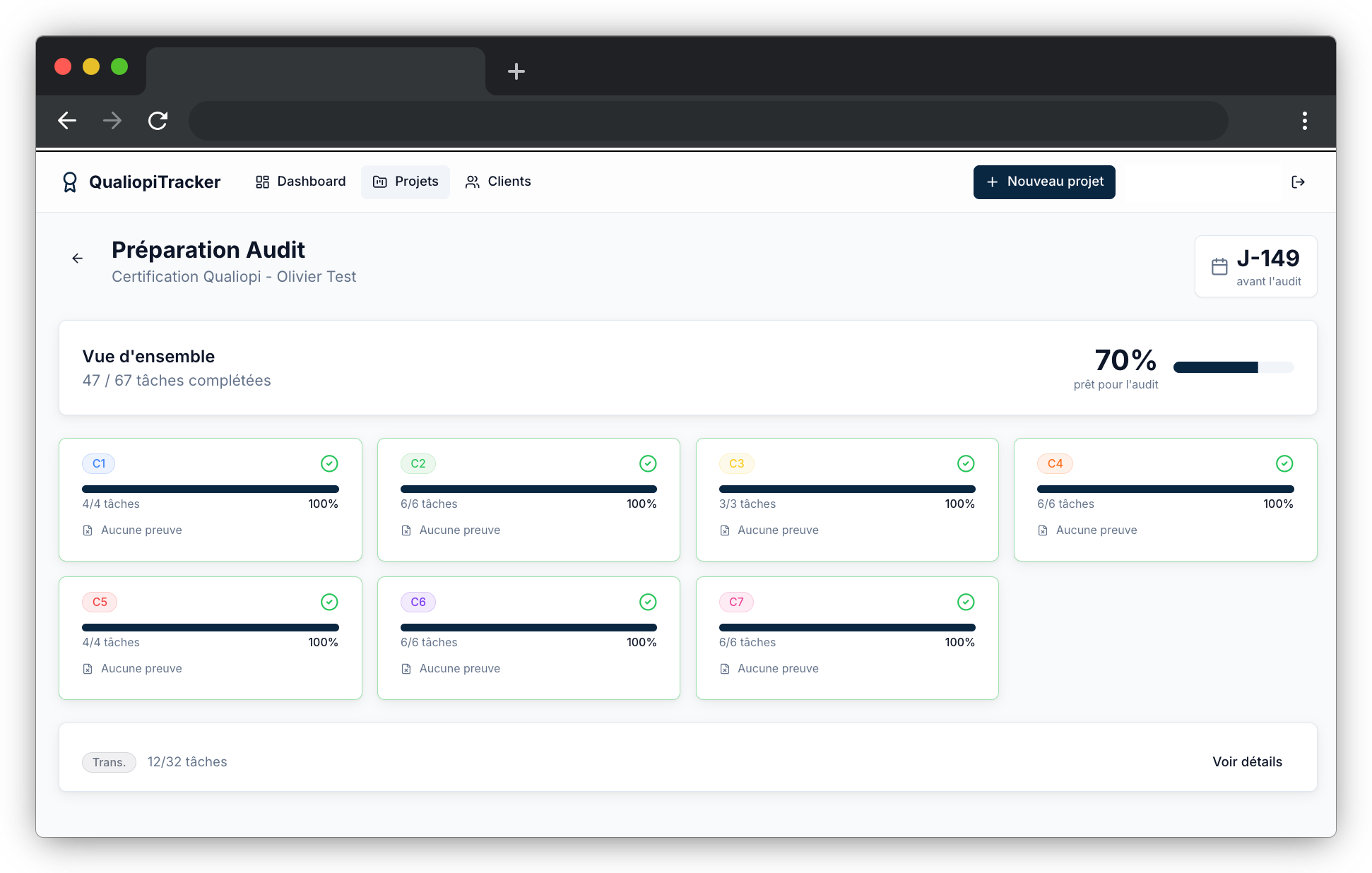The image size is (1372, 873).
Task: Open the Clients section
Action: [497, 182]
